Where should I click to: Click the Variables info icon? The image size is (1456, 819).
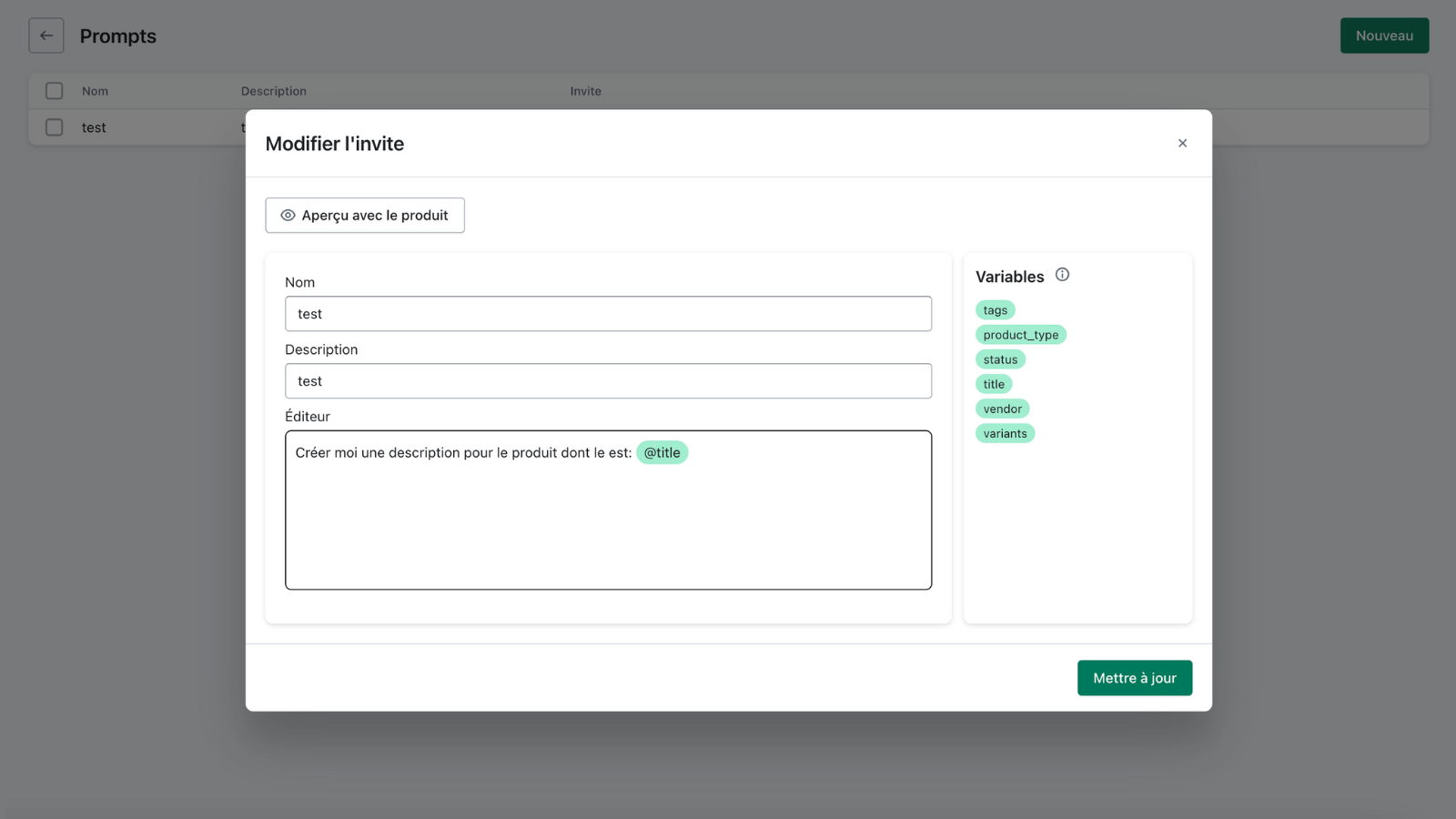pyautogui.click(x=1062, y=275)
